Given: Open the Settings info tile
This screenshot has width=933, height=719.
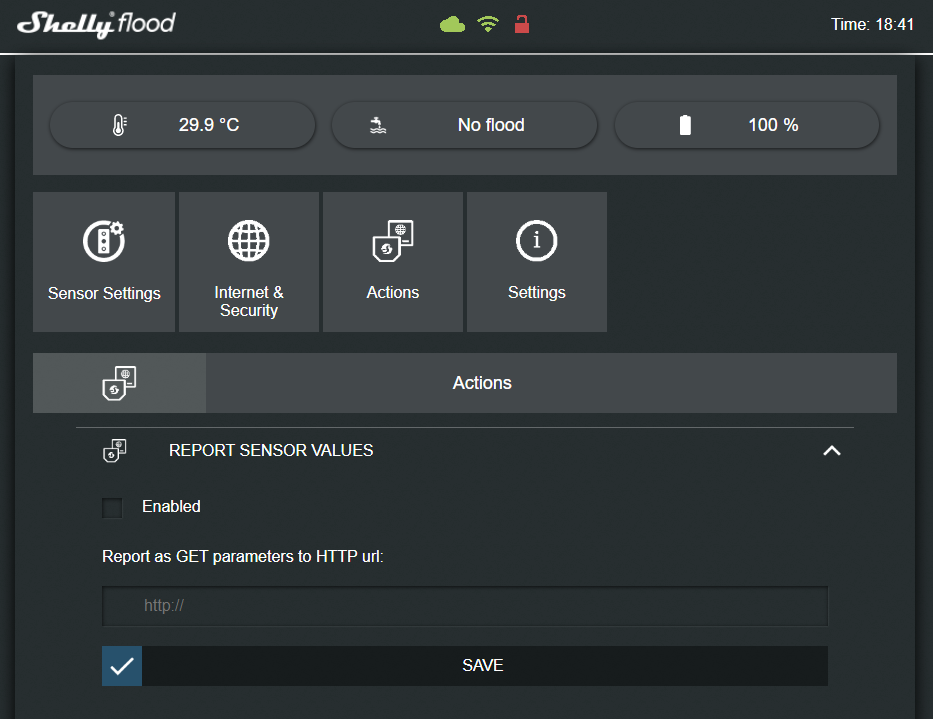Looking at the screenshot, I should click(x=537, y=262).
